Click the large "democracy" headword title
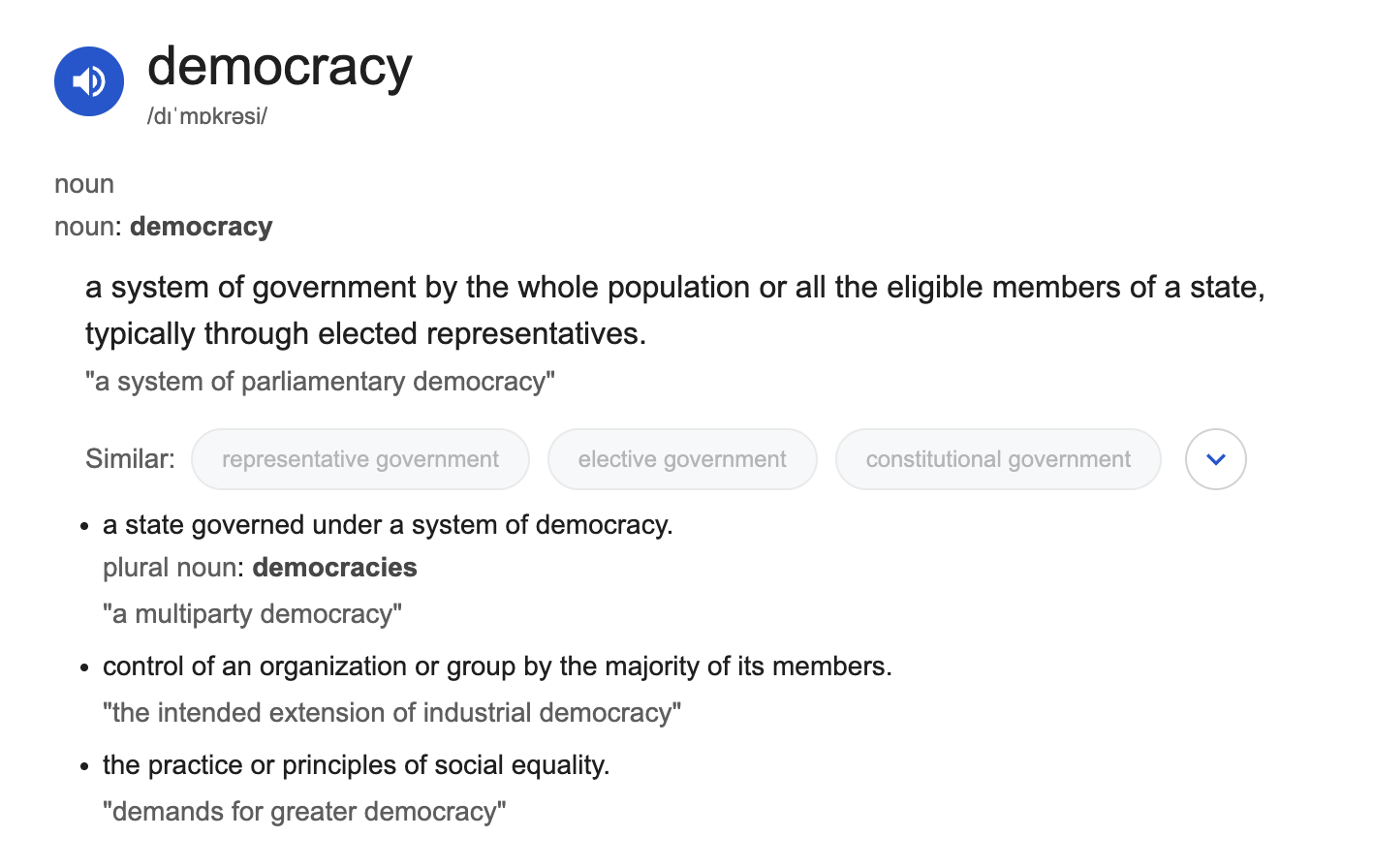This screenshot has width=1374, height=868. pyautogui.click(x=280, y=67)
